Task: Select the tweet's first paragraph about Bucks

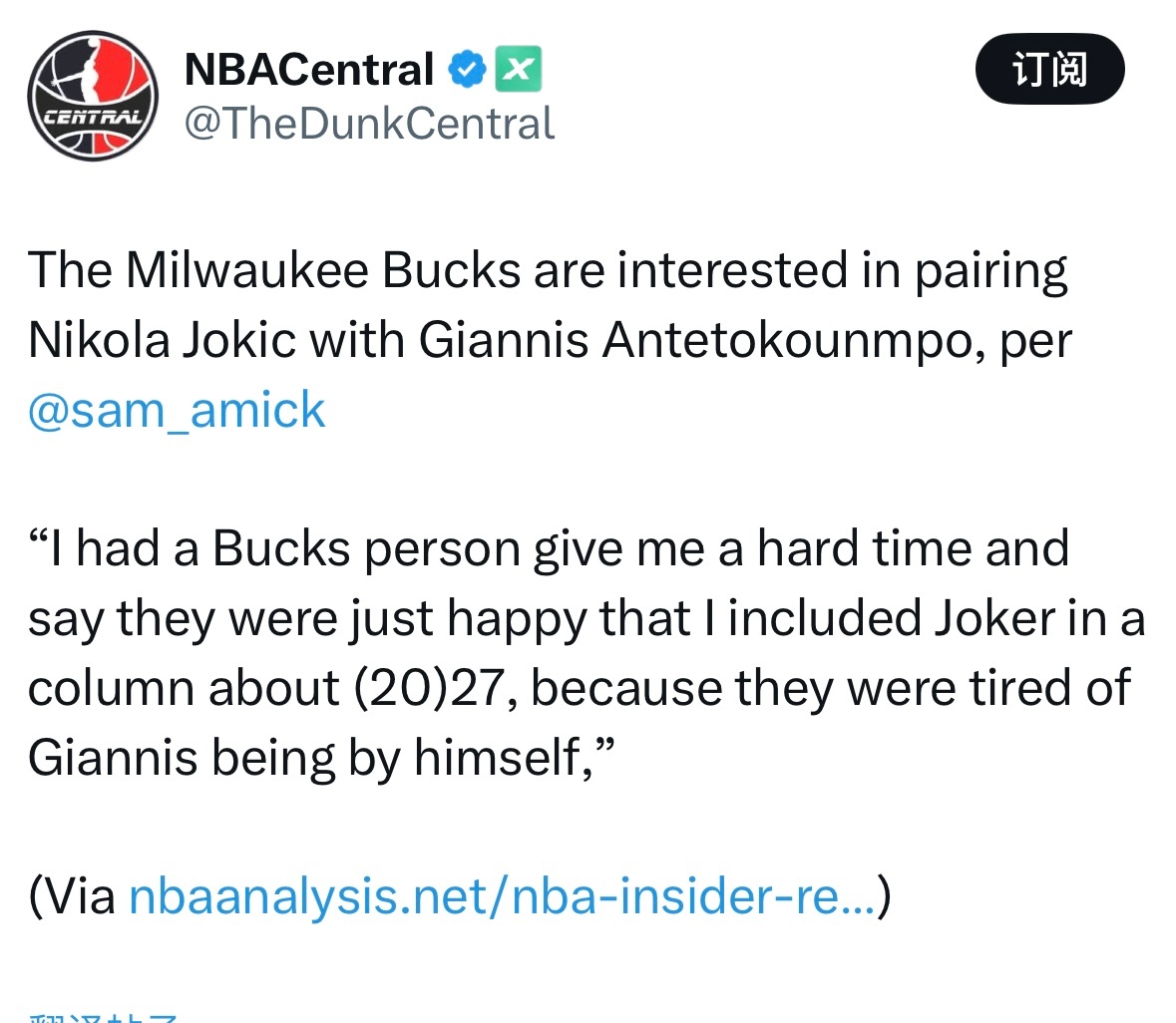Action: coord(551,339)
